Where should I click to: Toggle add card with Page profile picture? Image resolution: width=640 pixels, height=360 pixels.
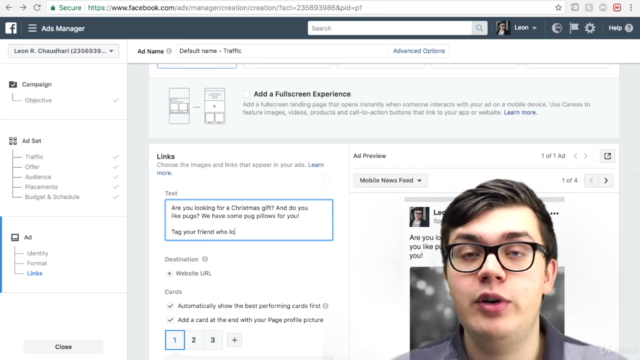pyautogui.click(x=170, y=320)
